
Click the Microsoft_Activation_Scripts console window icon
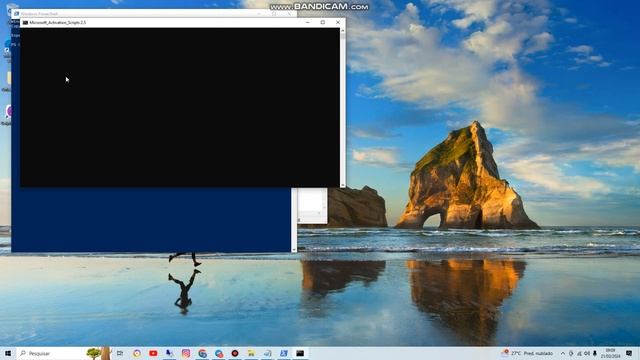tap(25, 22)
